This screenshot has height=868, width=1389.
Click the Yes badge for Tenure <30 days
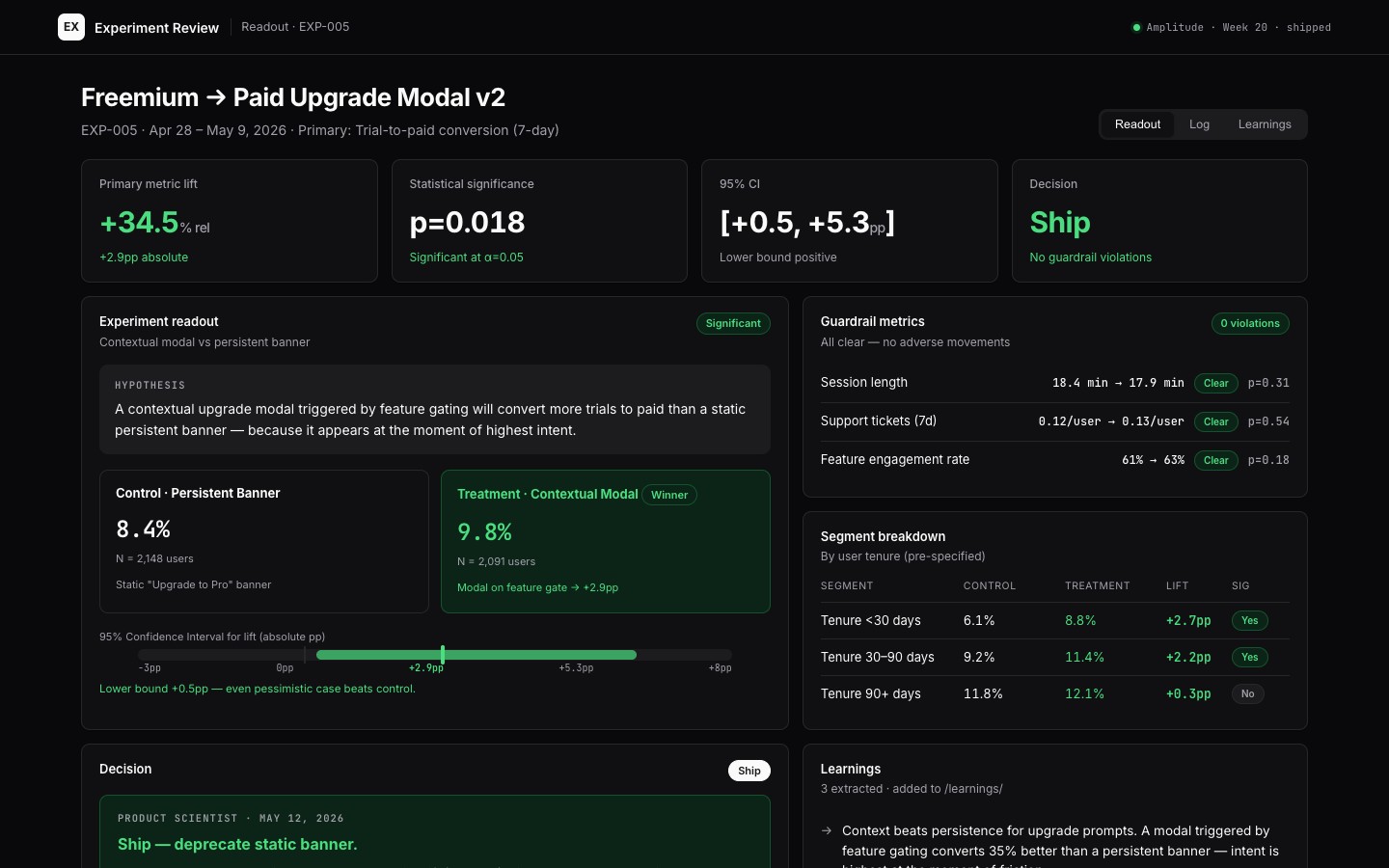1249,620
